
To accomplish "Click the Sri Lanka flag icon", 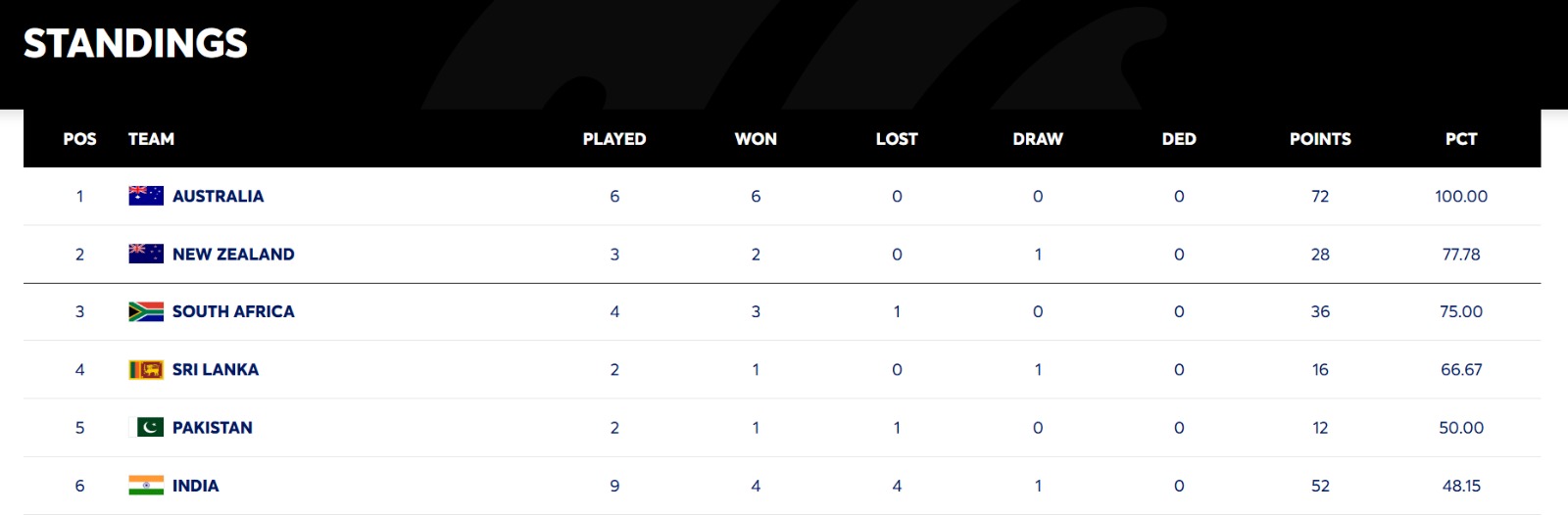I will pyautogui.click(x=146, y=369).
